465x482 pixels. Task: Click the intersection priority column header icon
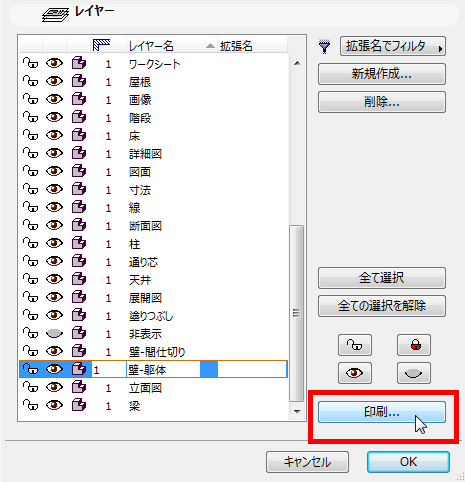101,45
